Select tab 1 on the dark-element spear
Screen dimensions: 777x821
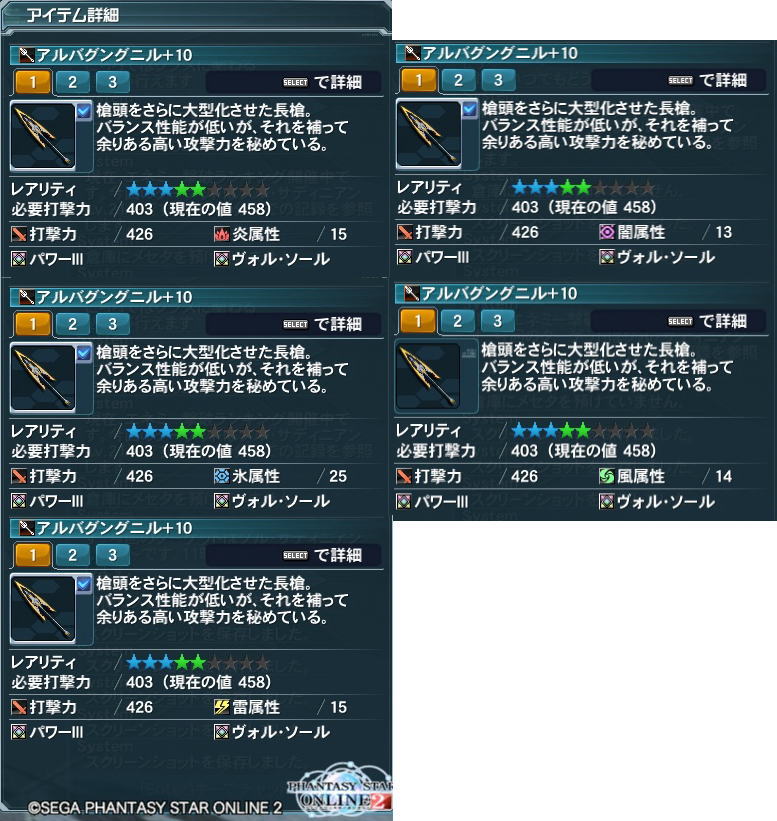coord(418,80)
